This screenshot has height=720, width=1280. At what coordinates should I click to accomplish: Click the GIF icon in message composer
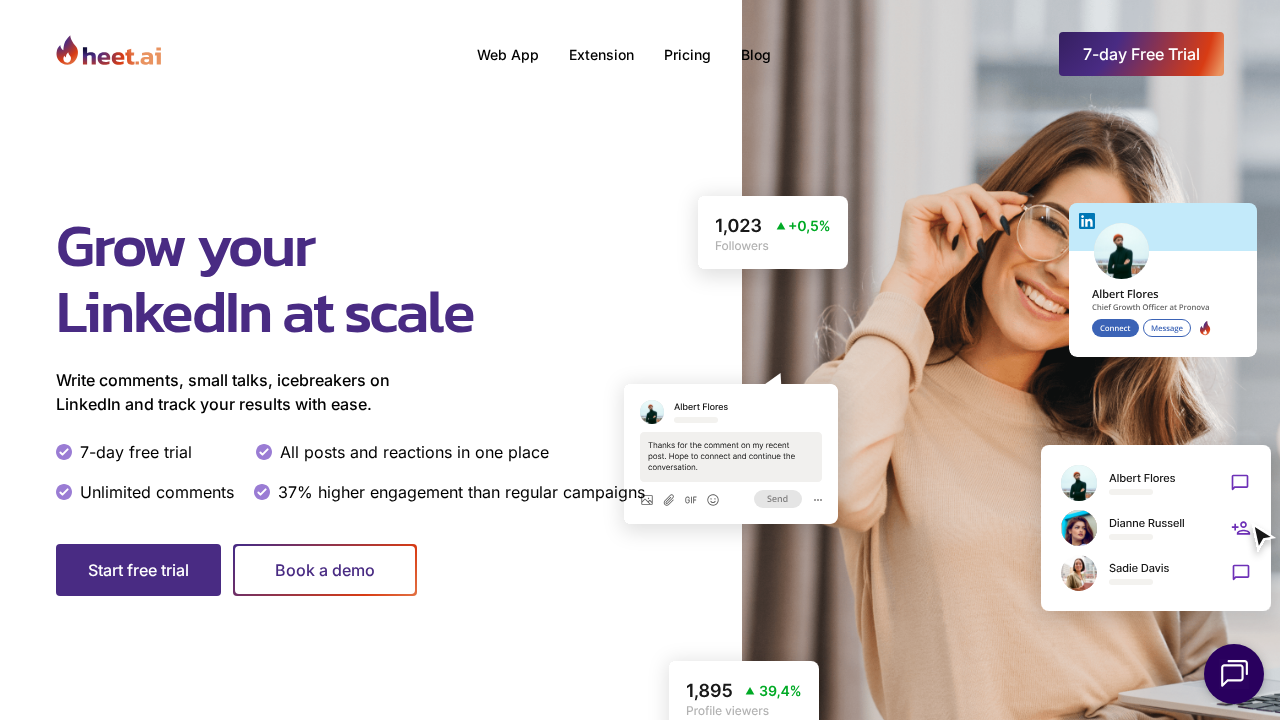pyautogui.click(x=691, y=500)
